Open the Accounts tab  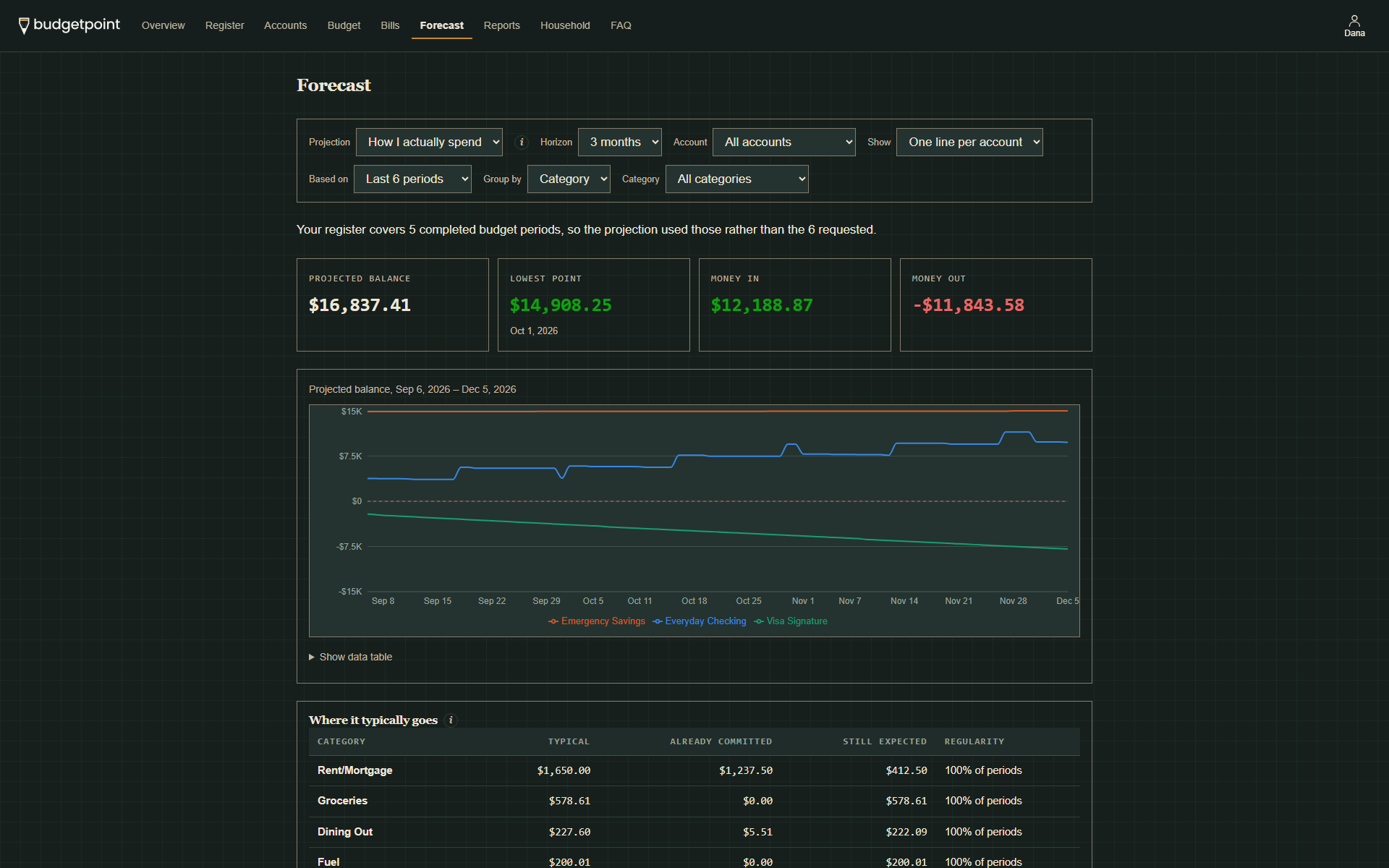285,25
